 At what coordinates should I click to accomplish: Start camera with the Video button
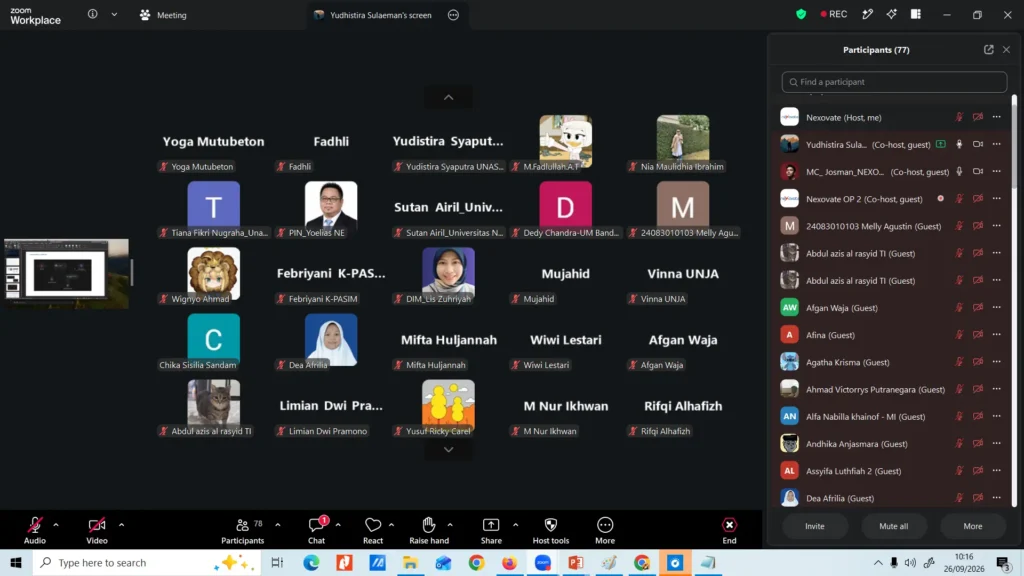[97, 530]
